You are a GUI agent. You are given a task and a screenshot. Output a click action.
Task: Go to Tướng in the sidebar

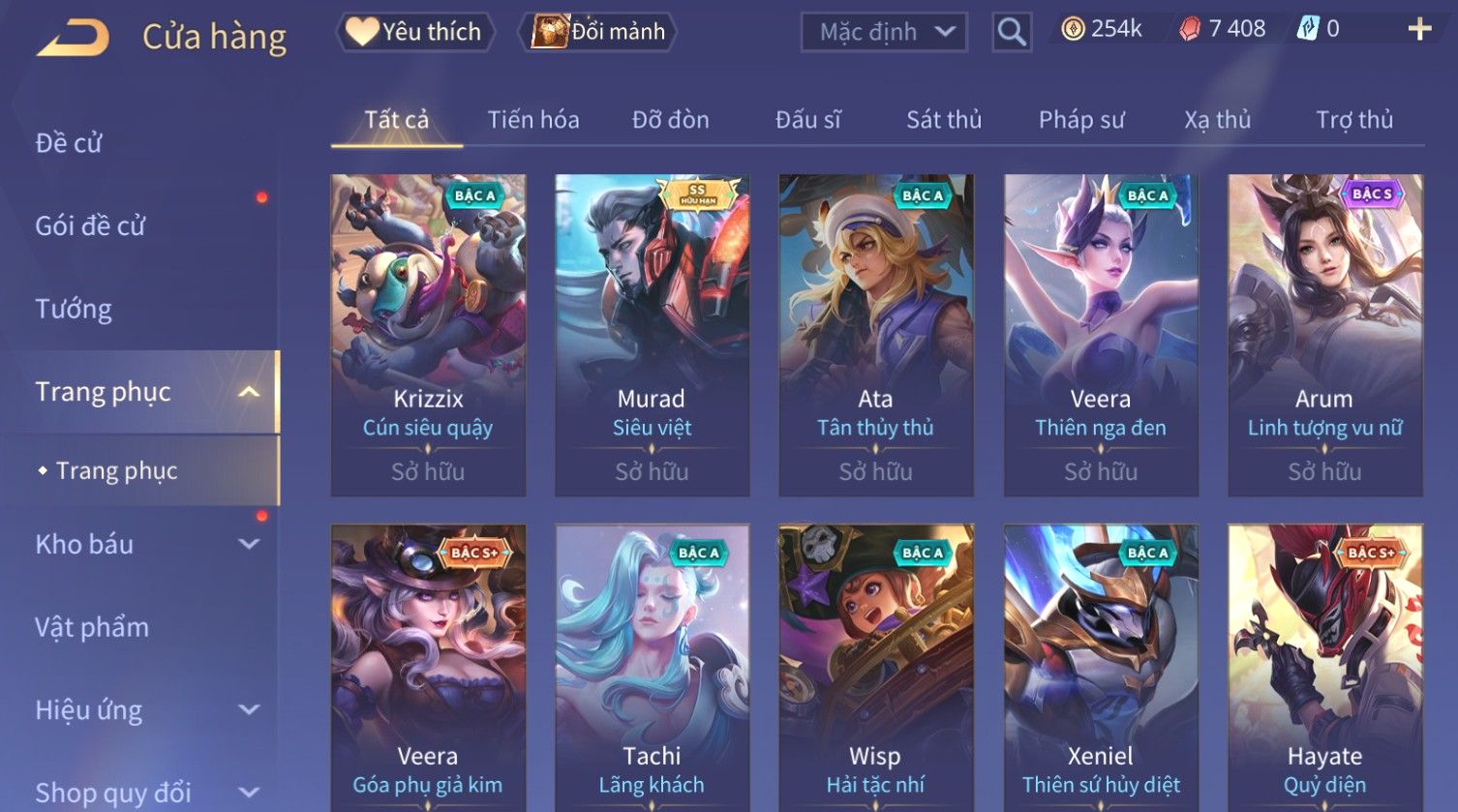74,309
